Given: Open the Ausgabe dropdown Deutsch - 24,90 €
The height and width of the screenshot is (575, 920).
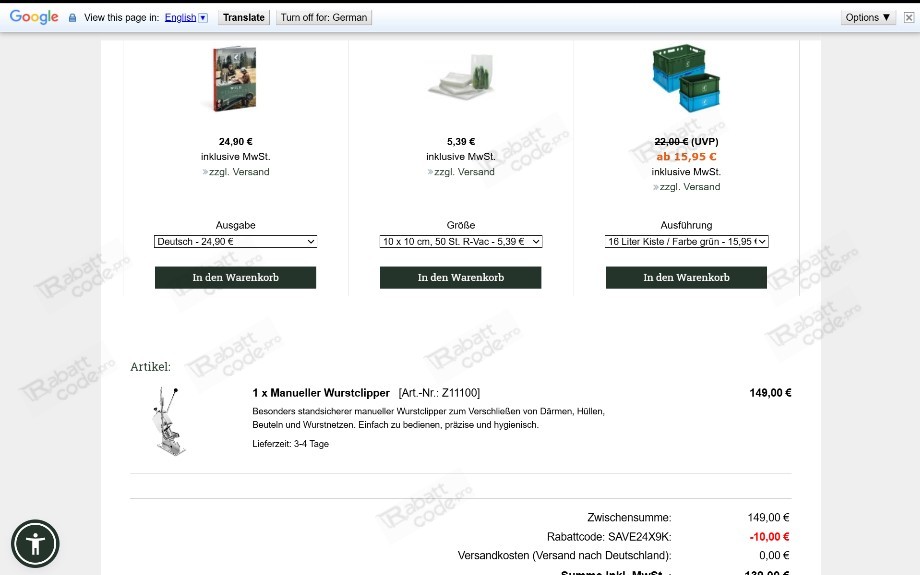Looking at the screenshot, I should [235, 242].
